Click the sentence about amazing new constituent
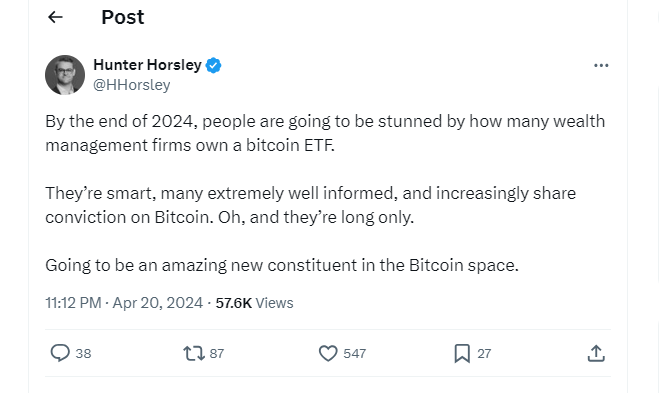This screenshot has height=393, width=659. [282, 265]
